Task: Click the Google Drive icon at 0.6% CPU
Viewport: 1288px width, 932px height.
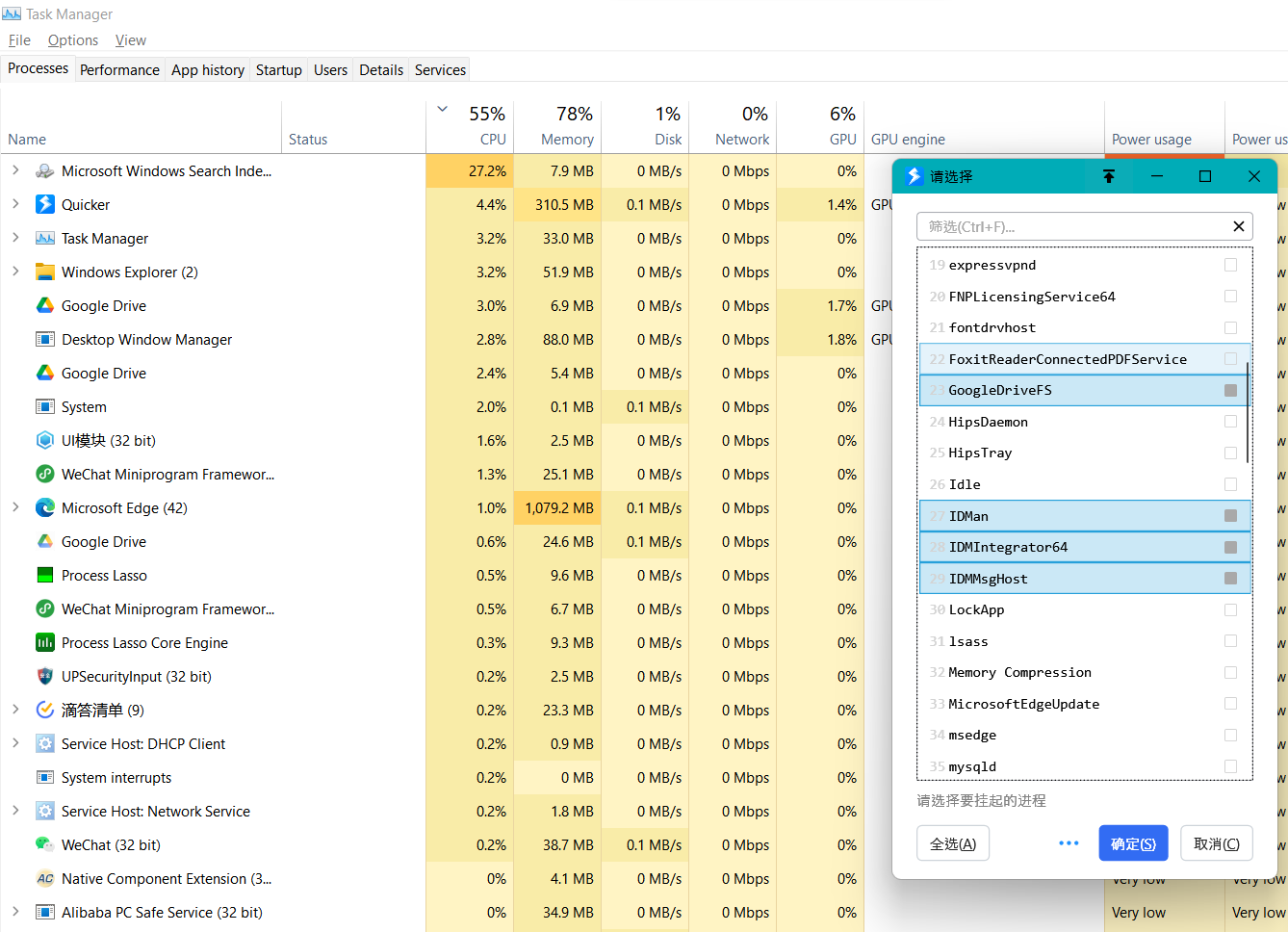Action: point(45,542)
